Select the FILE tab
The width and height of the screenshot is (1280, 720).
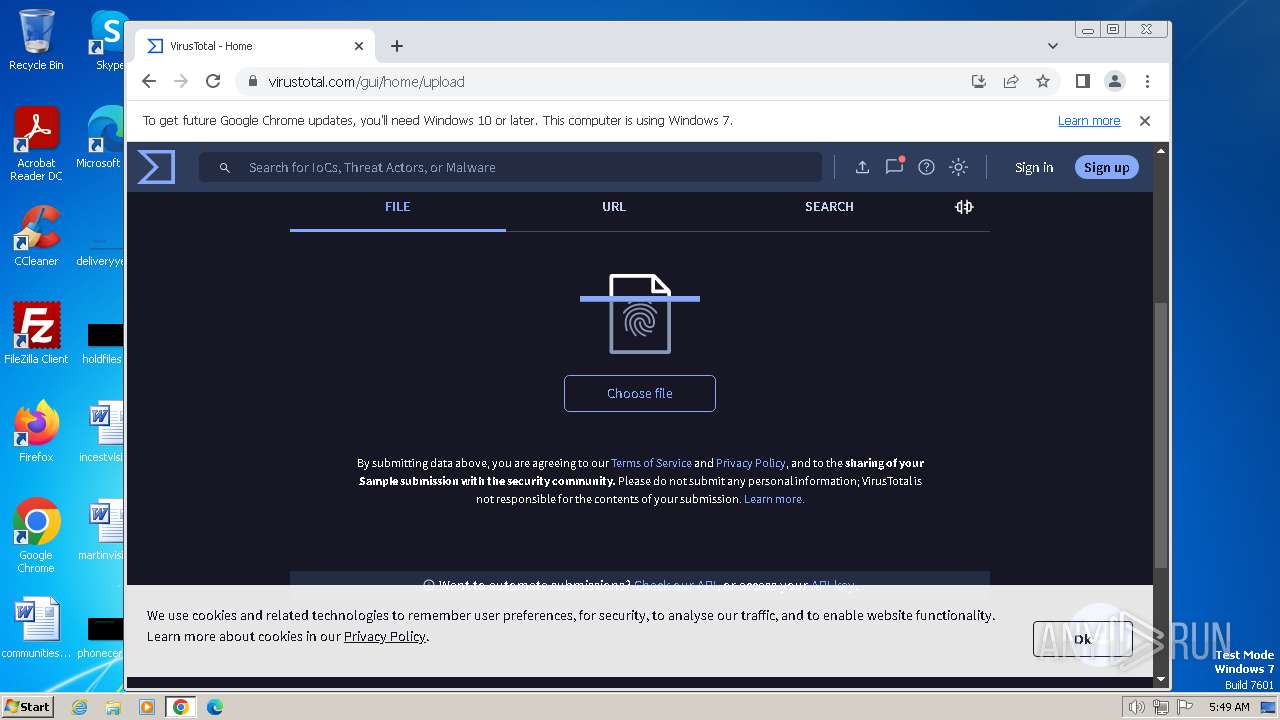click(398, 207)
